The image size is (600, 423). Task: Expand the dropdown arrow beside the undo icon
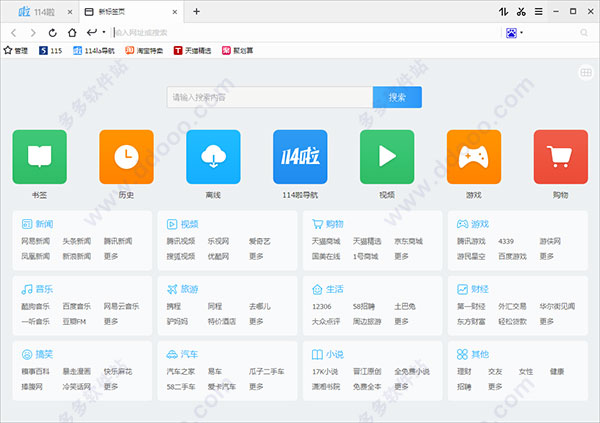[x=104, y=33]
